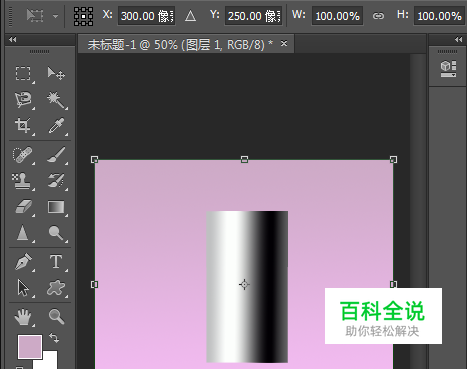Click the top-left transform handle
467x369 pixels.
pos(94,159)
